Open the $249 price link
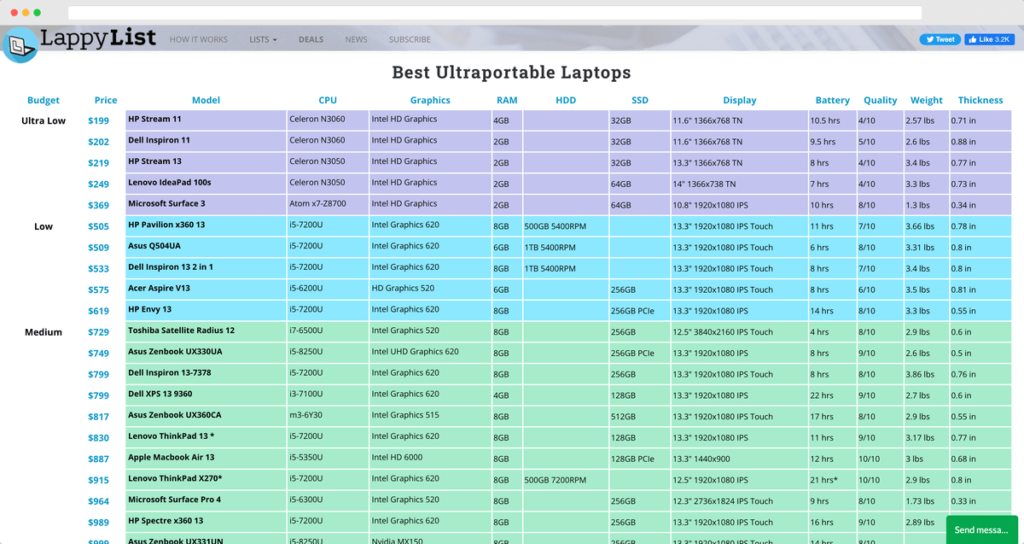 coord(99,184)
